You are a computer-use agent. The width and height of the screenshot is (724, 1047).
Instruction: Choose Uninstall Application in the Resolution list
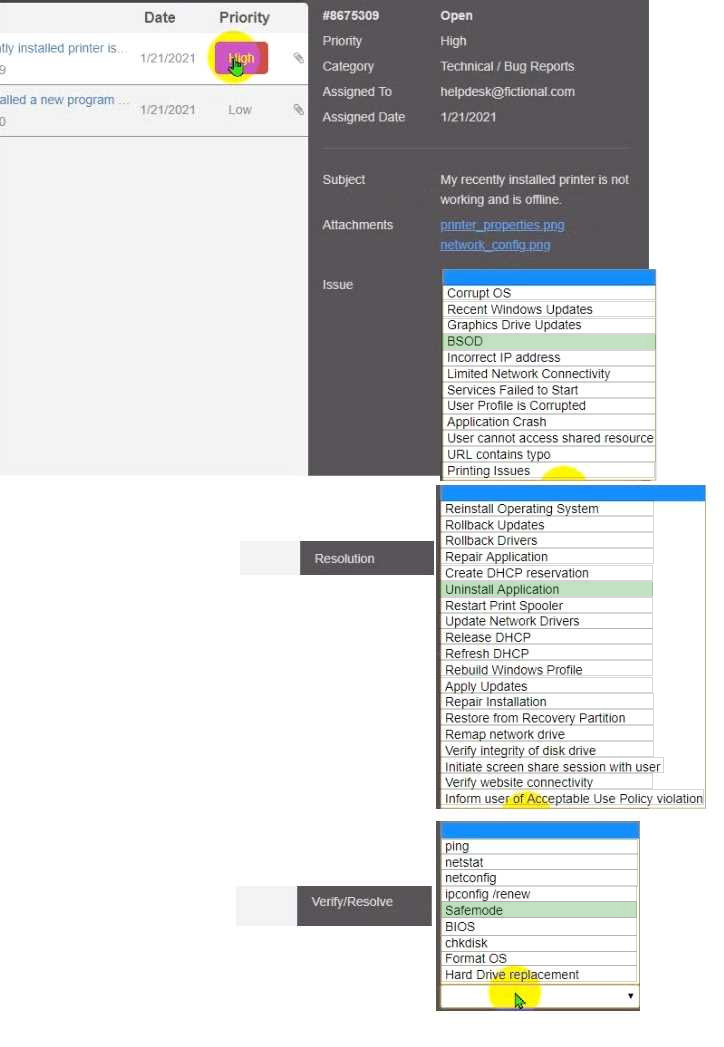pyautogui.click(x=501, y=589)
